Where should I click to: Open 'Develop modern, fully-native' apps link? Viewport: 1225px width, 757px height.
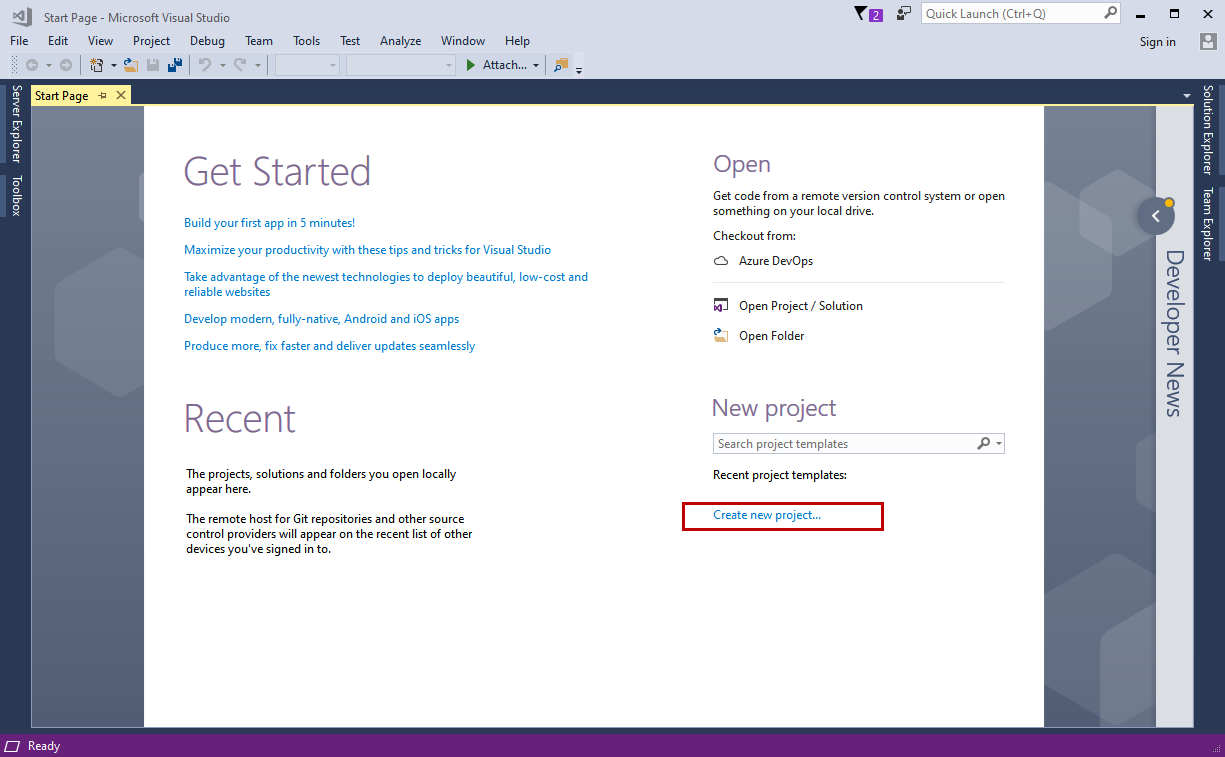pos(322,319)
